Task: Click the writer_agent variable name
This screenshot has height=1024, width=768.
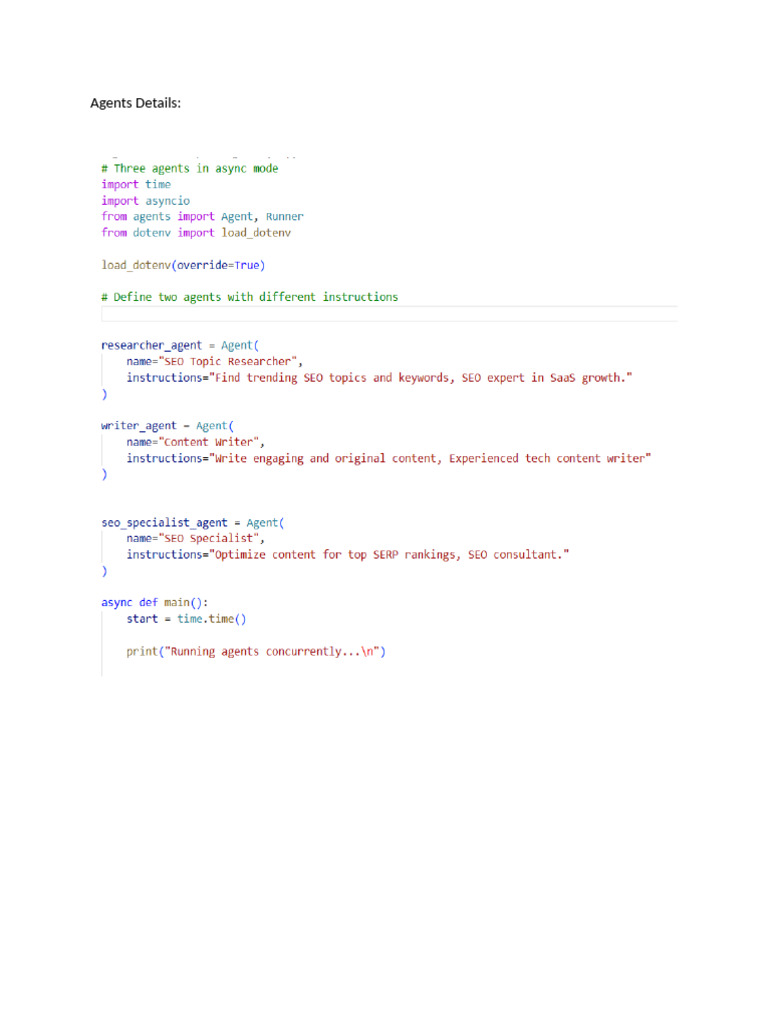Action: (x=138, y=426)
